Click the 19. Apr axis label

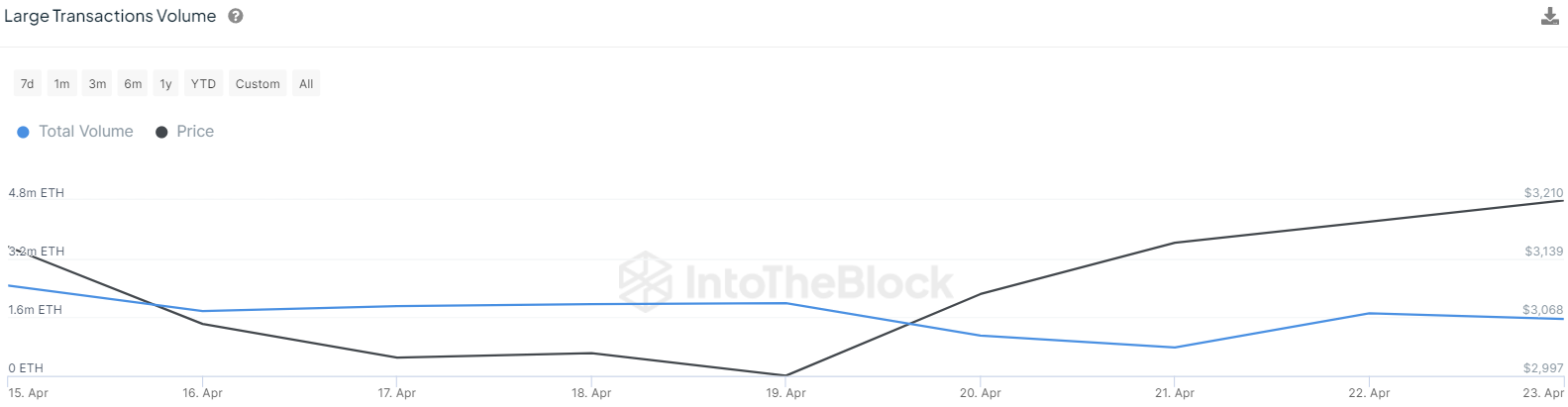[x=785, y=393]
